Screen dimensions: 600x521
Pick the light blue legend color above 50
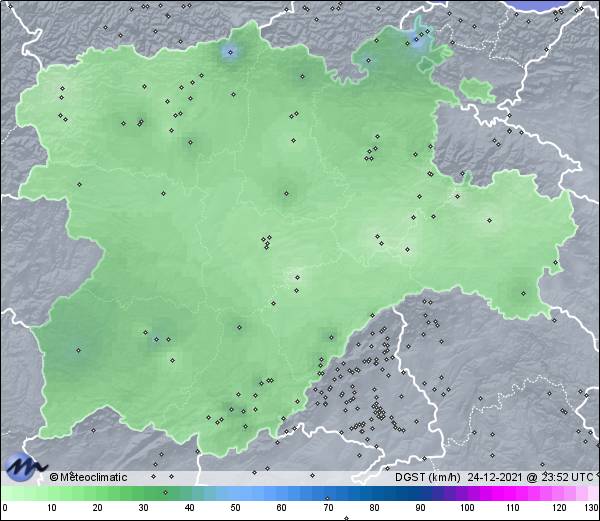tap(235, 493)
